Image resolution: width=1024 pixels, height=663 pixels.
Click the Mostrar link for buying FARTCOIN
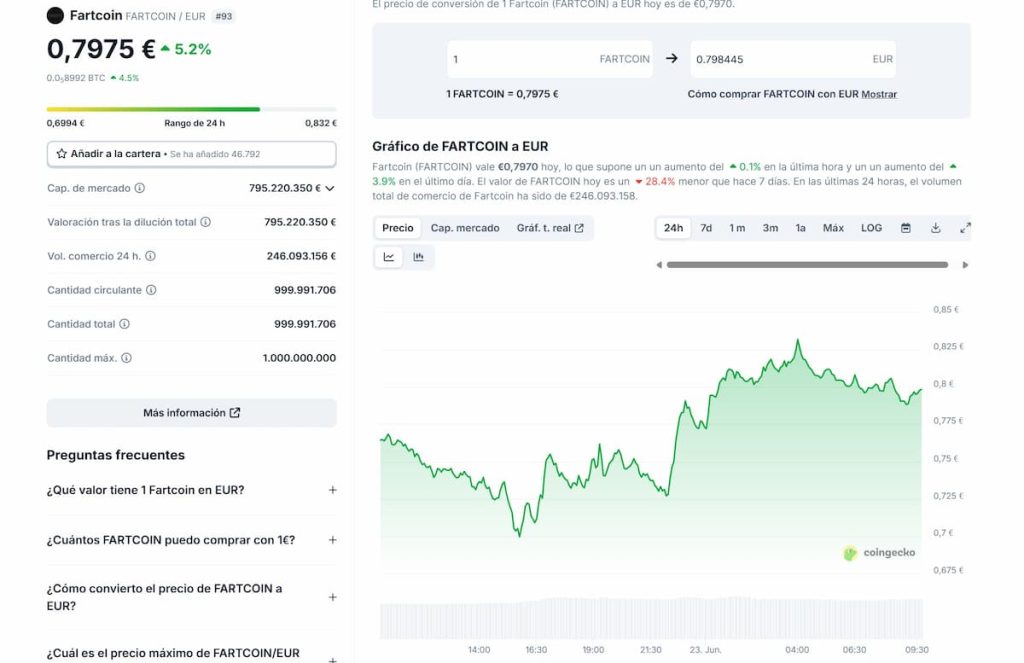click(x=879, y=94)
